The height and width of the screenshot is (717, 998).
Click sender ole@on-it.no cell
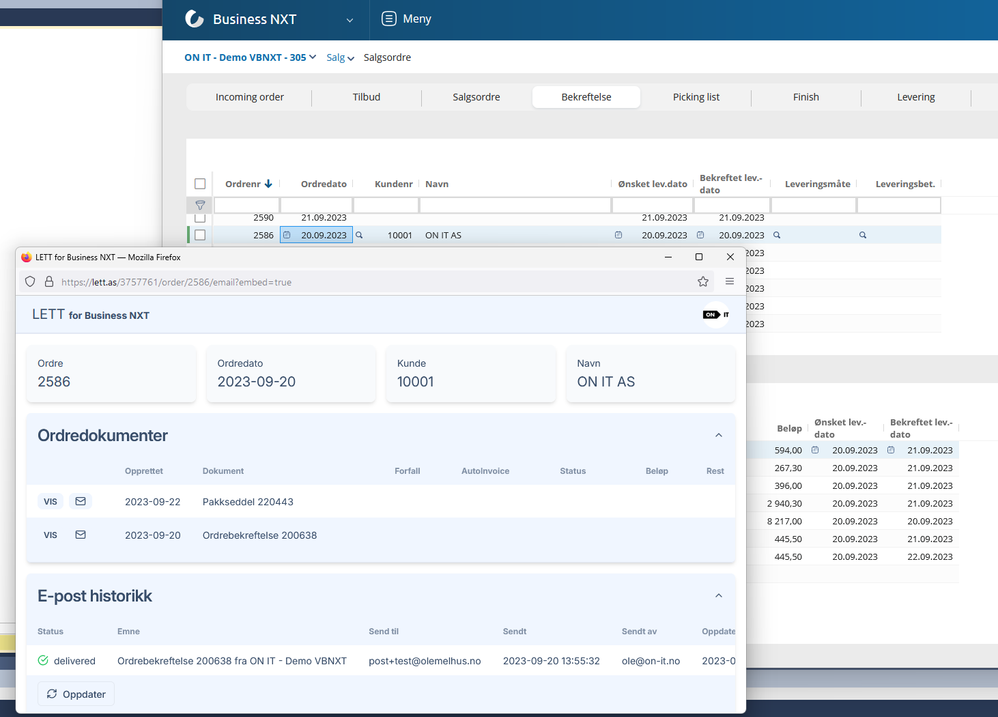pyautogui.click(x=650, y=661)
